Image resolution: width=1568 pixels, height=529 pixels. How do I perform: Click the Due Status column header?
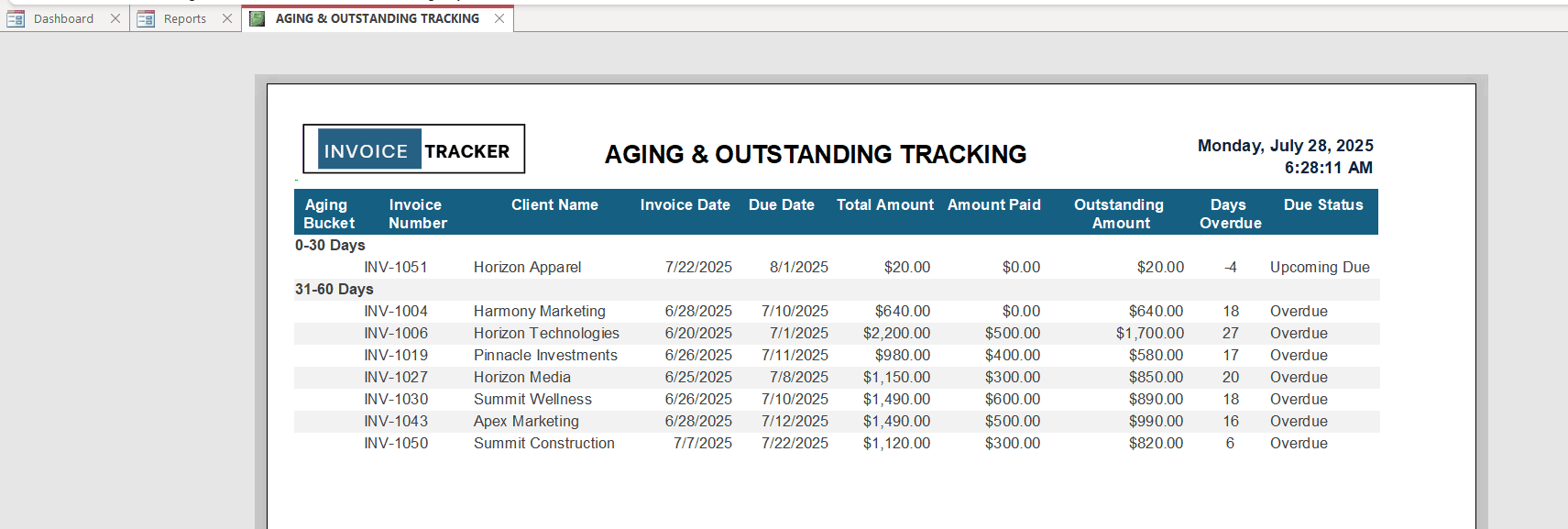[x=1322, y=204]
